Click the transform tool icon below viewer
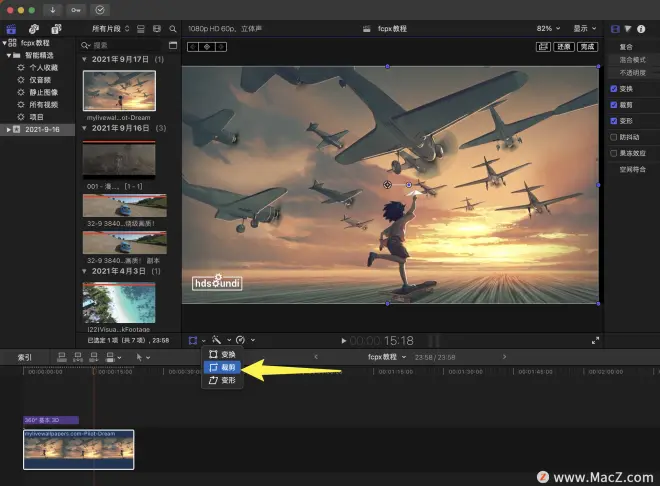The image size is (660, 486). coord(193,340)
